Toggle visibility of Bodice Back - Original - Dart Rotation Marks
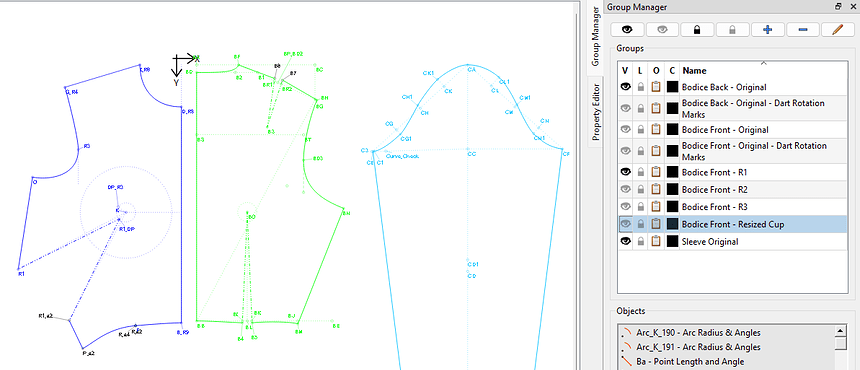This screenshot has height=370, width=860. 626,109
